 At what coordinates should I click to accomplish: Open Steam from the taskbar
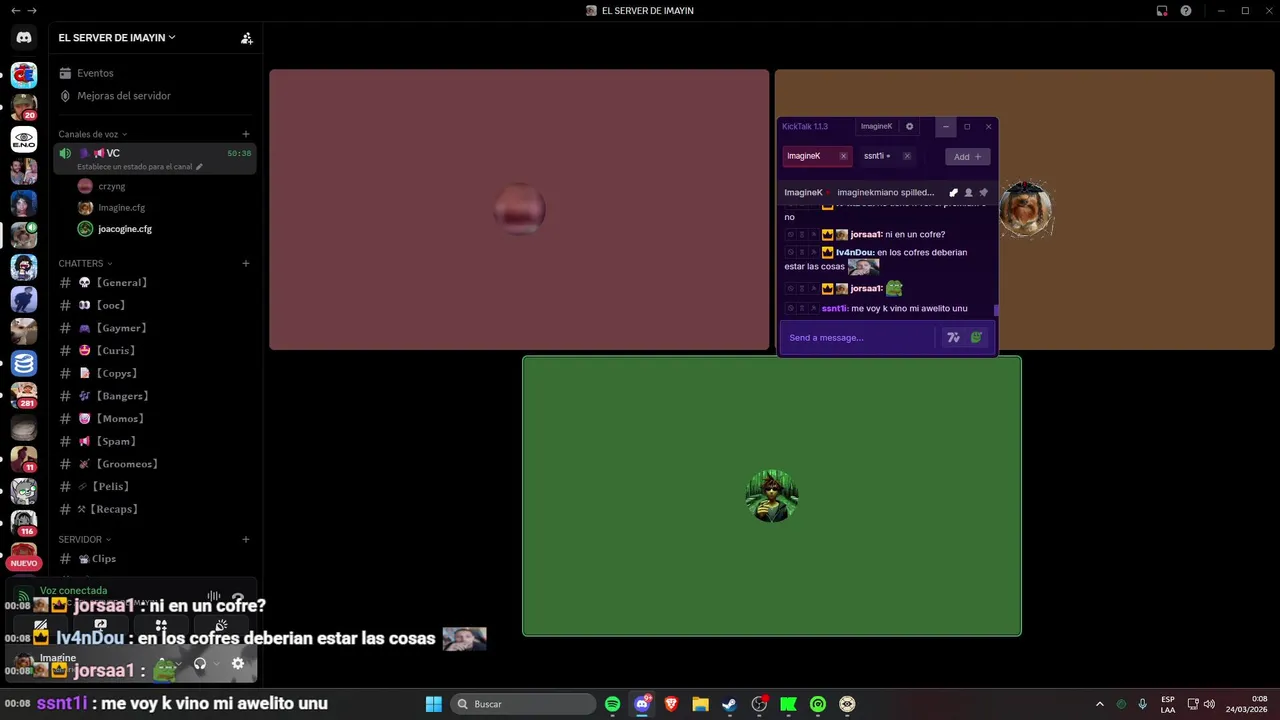click(x=730, y=704)
